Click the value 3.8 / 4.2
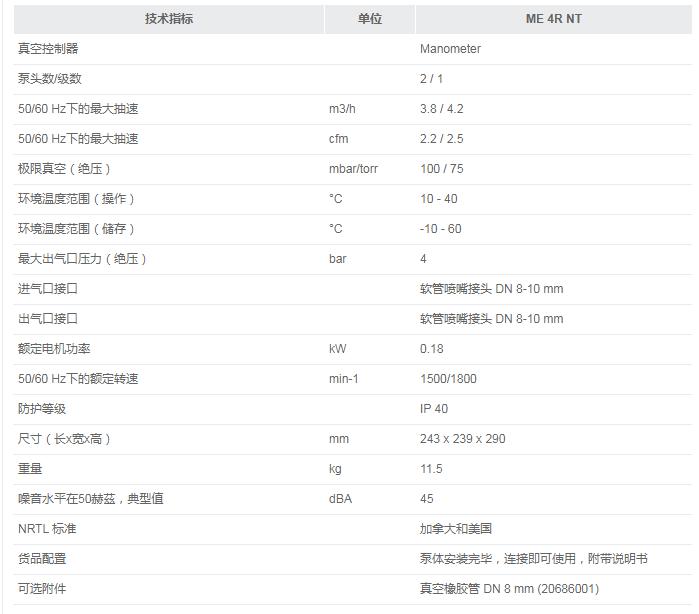The height and width of the screenshot is (614, 699). coord(441,109)
